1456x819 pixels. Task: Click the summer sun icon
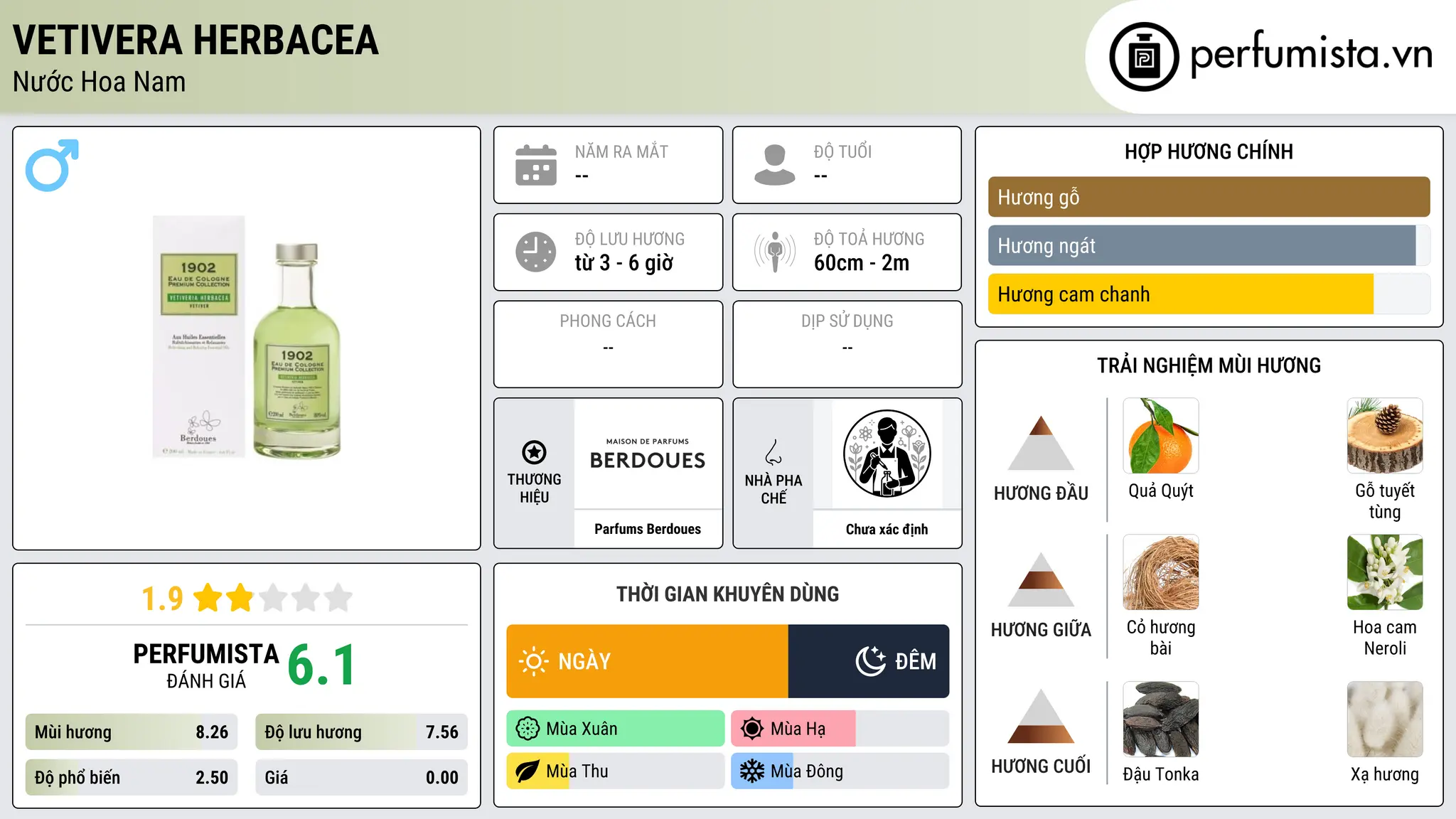click(752, 729)
